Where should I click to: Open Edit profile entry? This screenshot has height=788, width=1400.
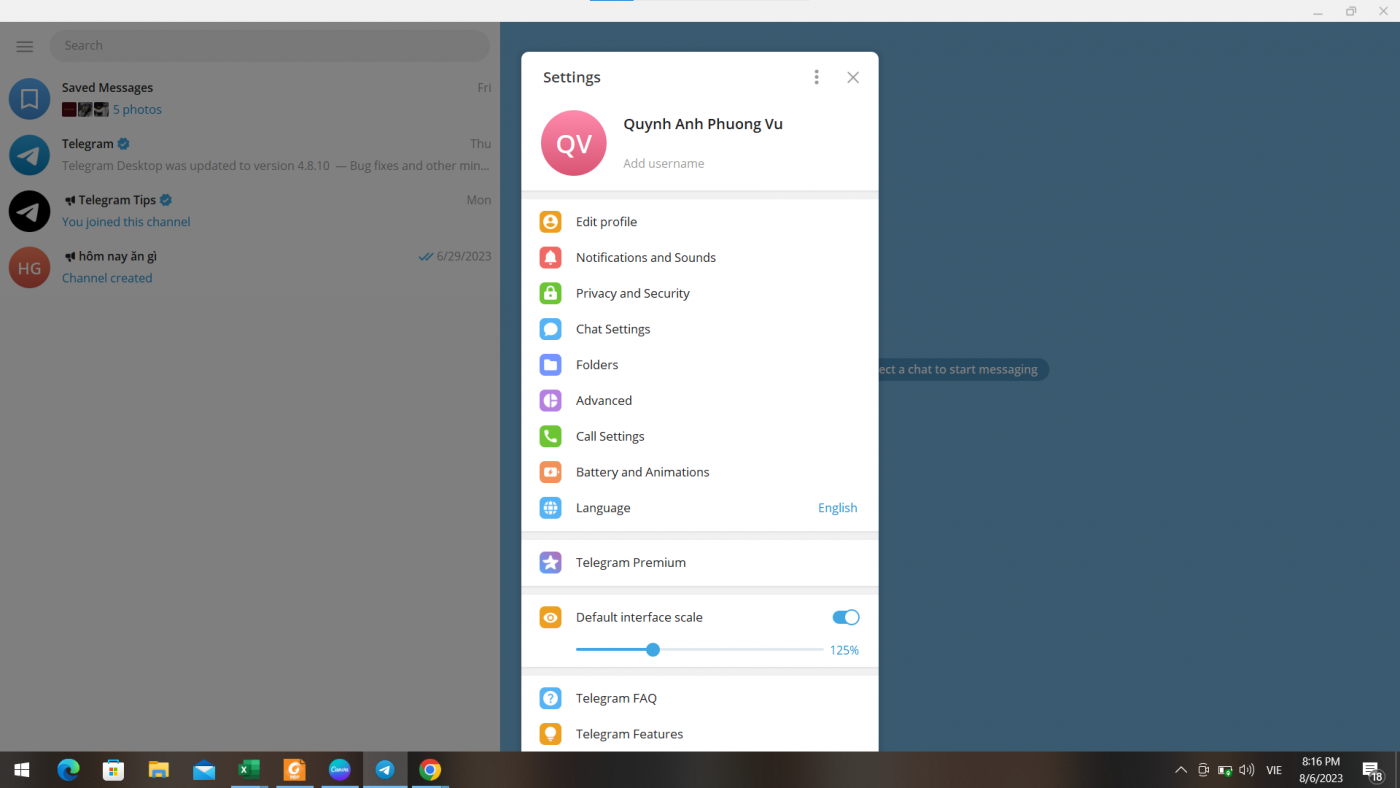(x=700, y=222)
